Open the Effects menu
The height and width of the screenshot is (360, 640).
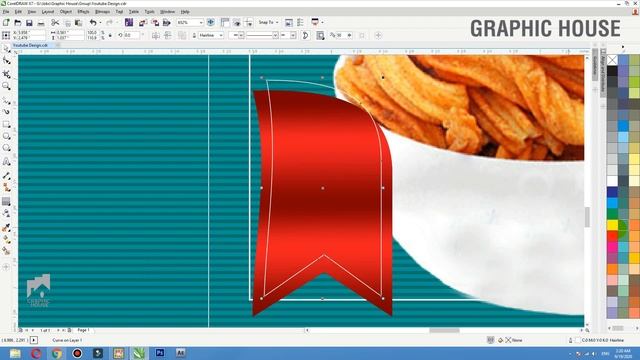tap(83, 12)
